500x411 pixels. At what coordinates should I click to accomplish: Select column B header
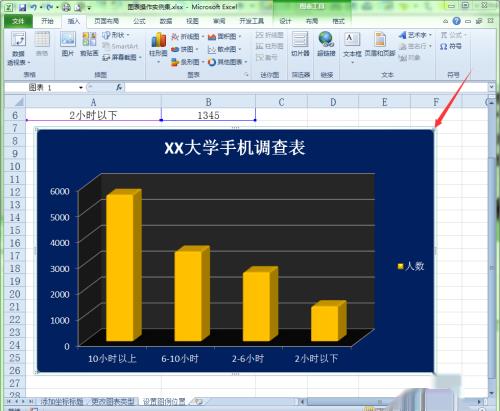tap(208, 102)
